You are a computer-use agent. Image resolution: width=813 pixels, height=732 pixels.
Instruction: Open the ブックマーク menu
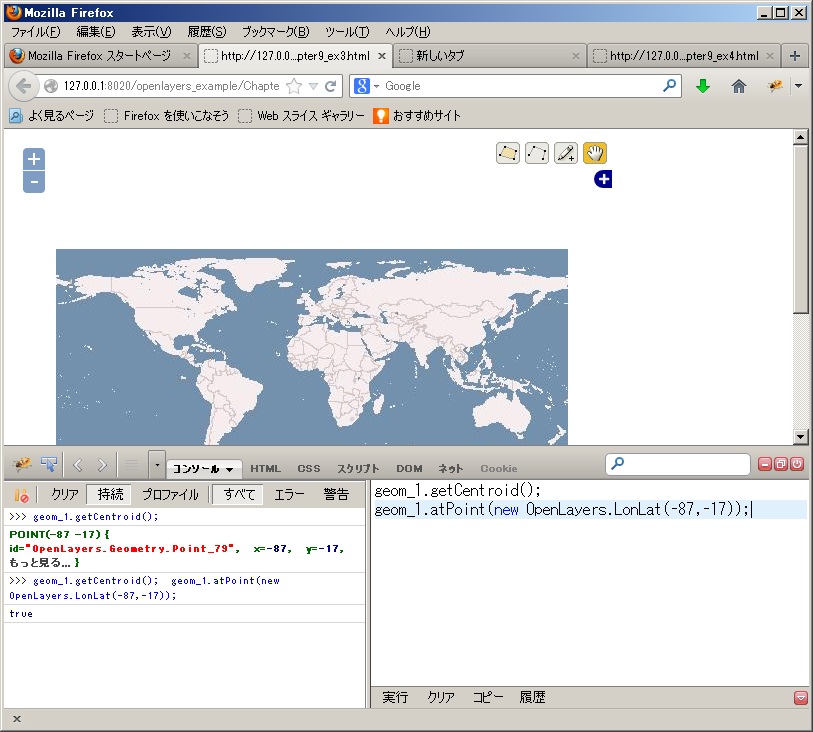coord(275,32)
